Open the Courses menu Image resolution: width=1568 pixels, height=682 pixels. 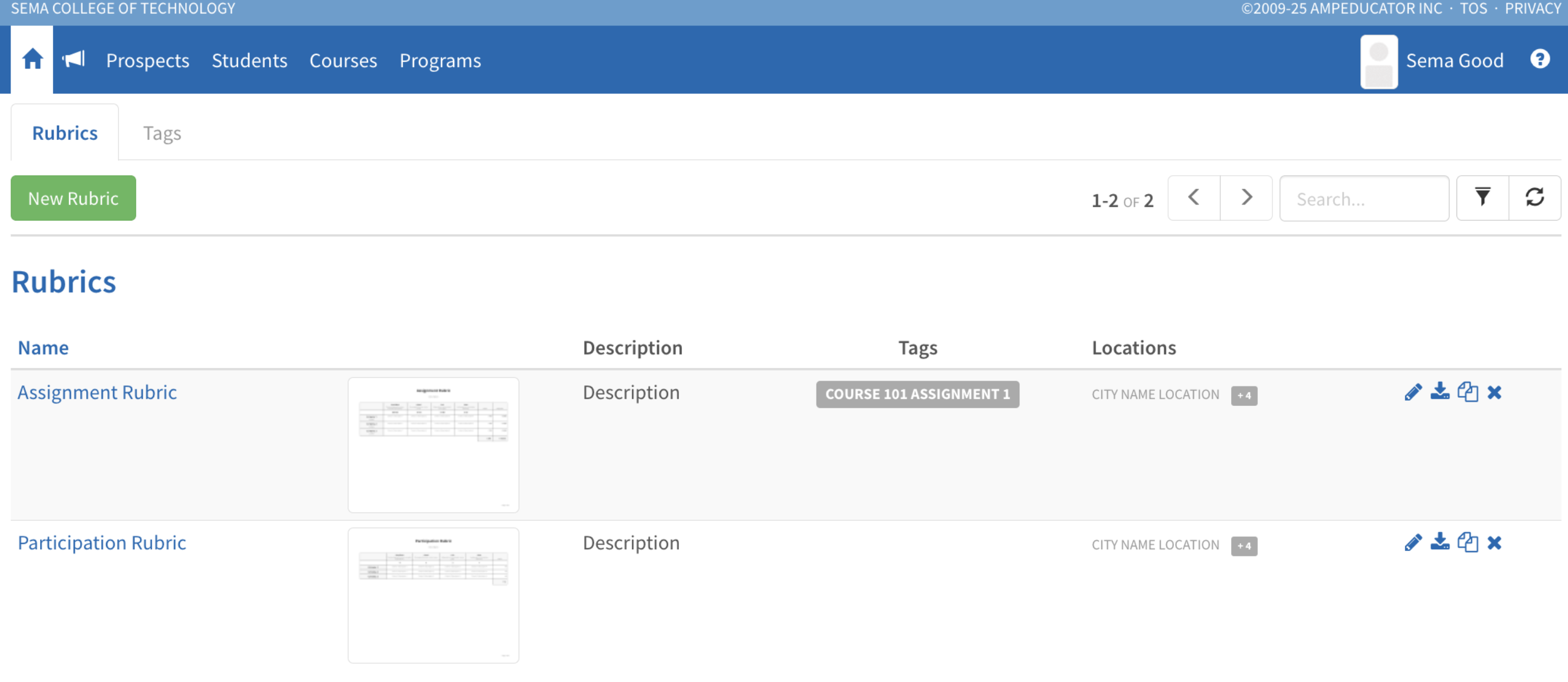click(x=343, y=61)
